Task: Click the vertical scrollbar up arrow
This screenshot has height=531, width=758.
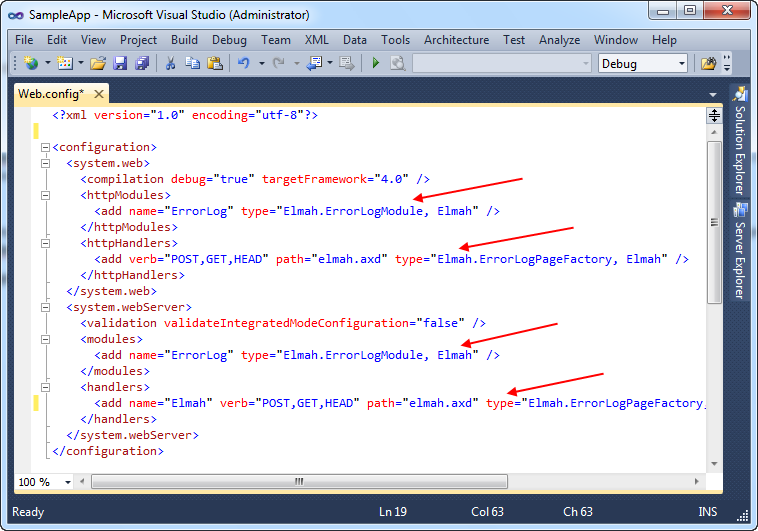Action: click(714, 132)
